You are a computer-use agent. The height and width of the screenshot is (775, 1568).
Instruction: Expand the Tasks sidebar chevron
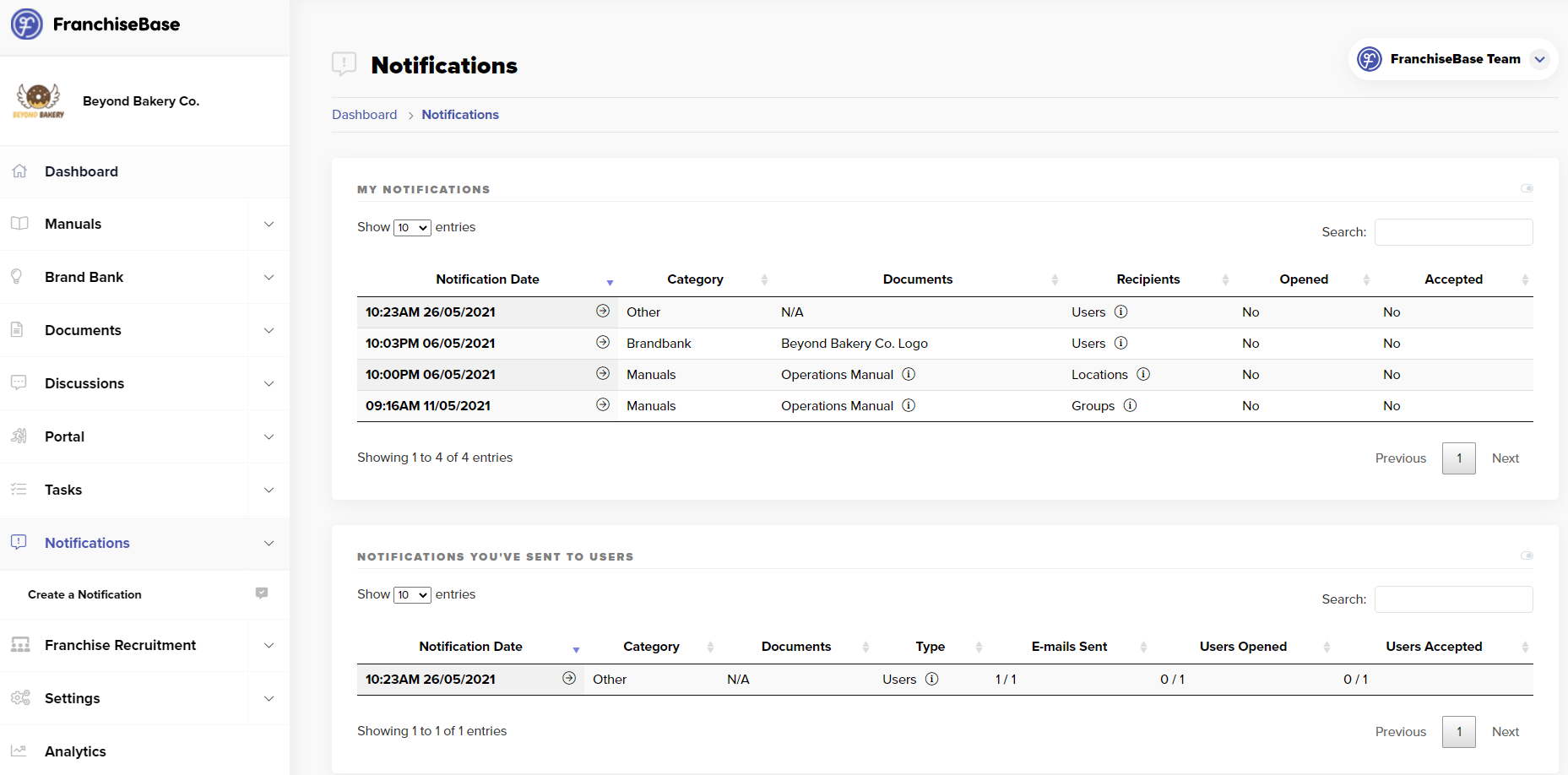(269, 490)
